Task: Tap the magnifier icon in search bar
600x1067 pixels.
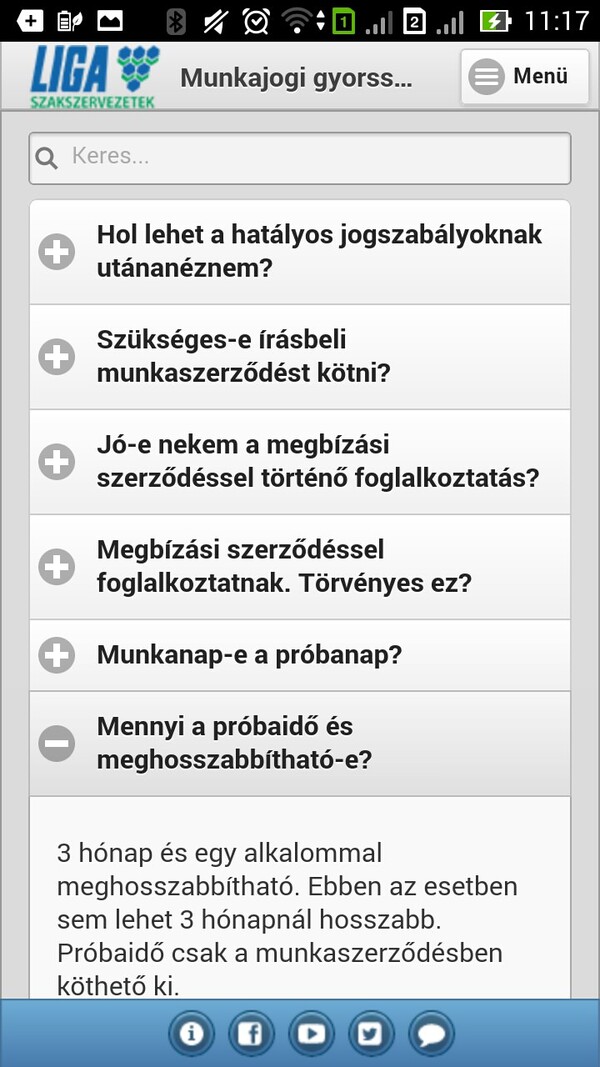Action: (47, 158)
